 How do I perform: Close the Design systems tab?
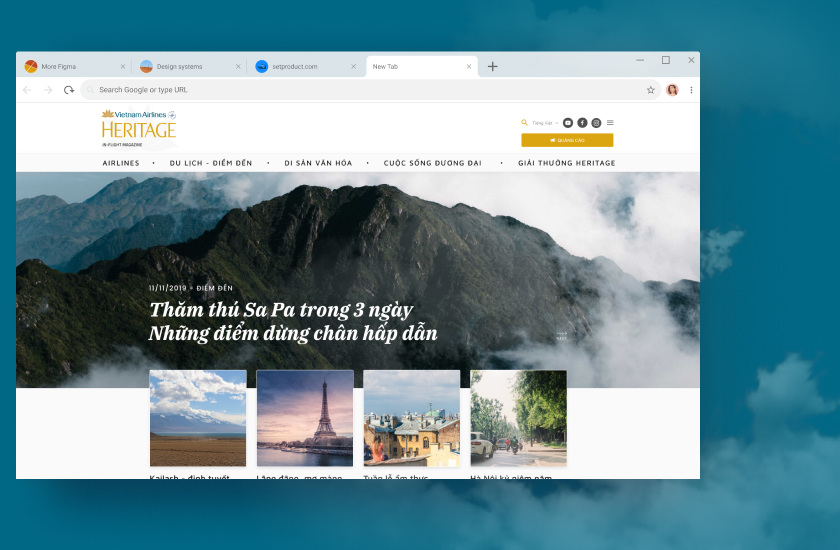coord(238,66)
